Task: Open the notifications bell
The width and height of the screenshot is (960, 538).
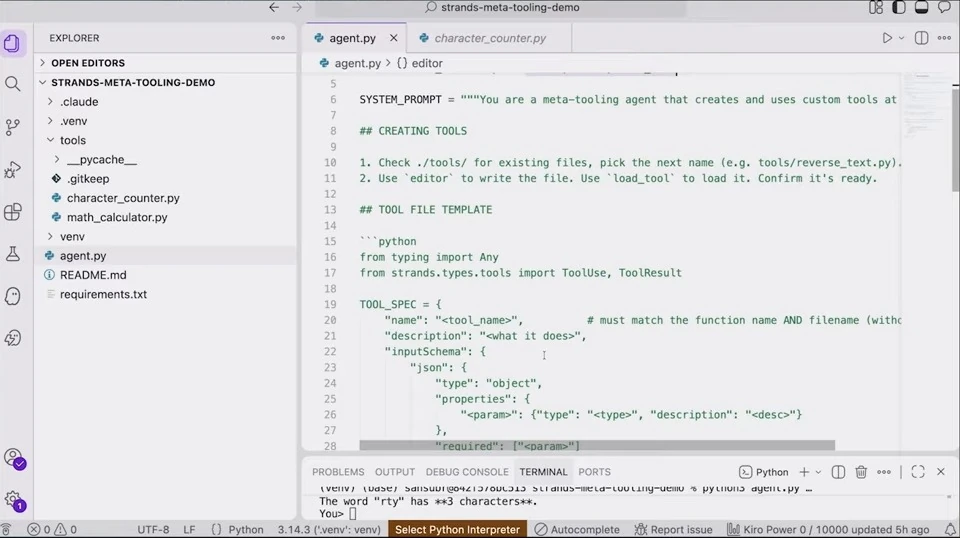Action: (x=950, y=529)
